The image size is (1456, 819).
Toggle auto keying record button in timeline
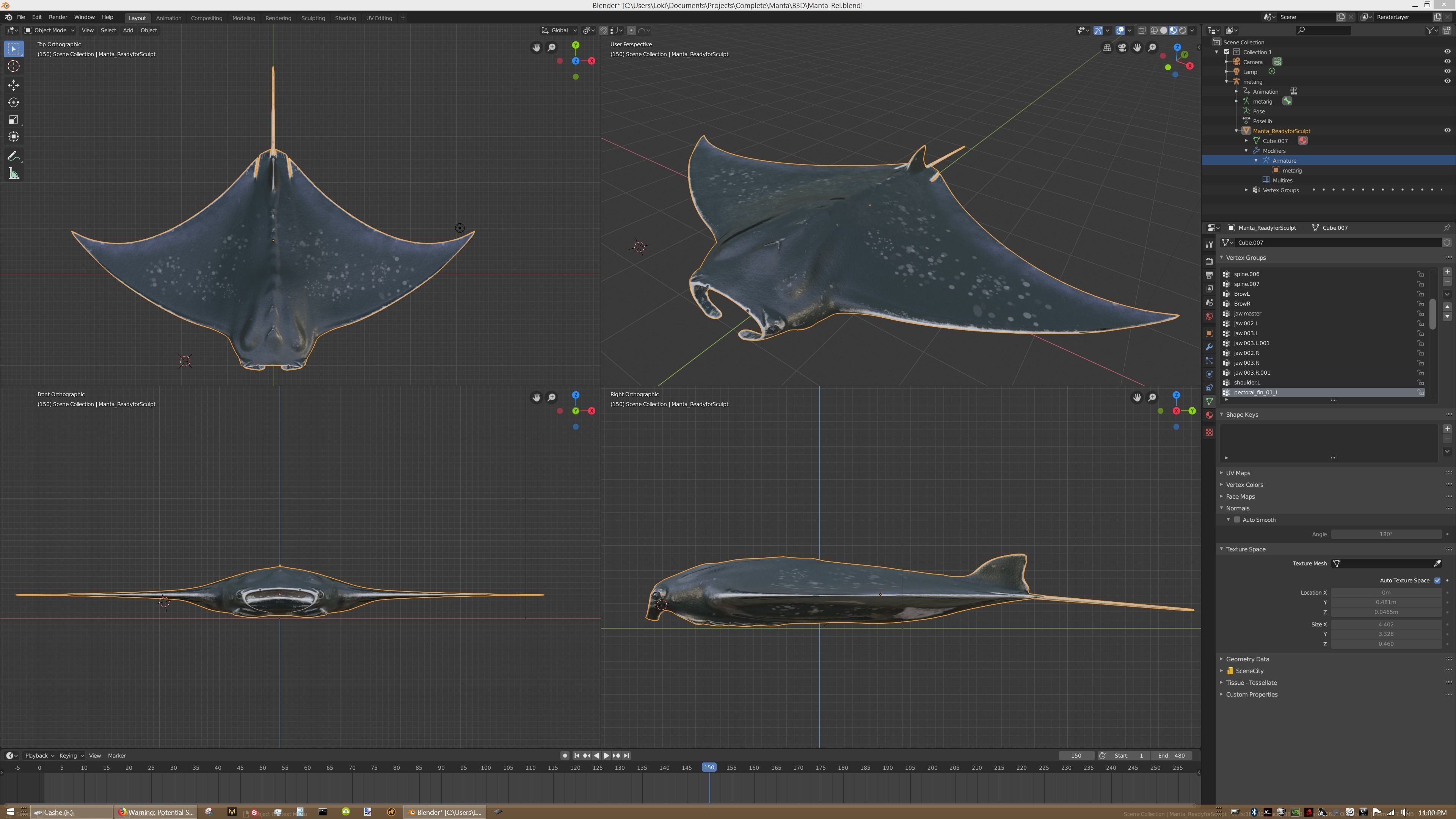tap(565, 756)
